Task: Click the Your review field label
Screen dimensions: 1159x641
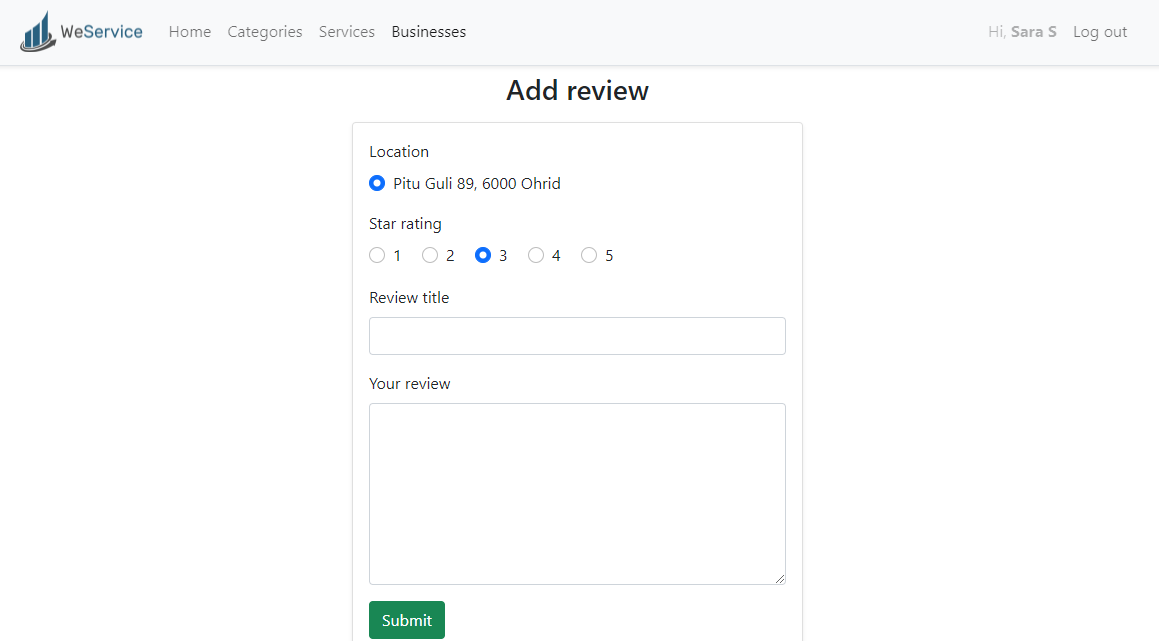Action: (x=410, y=384)
